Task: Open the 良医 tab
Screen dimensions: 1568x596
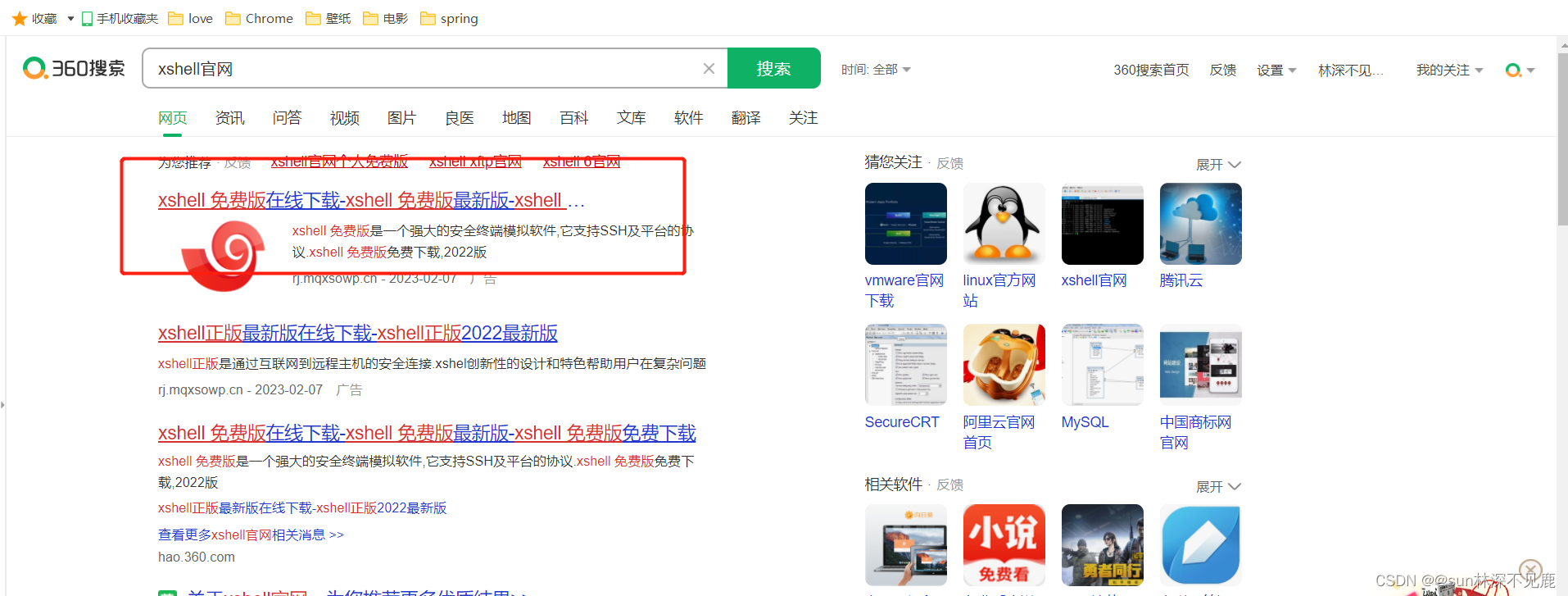Action: click(460, 118)
